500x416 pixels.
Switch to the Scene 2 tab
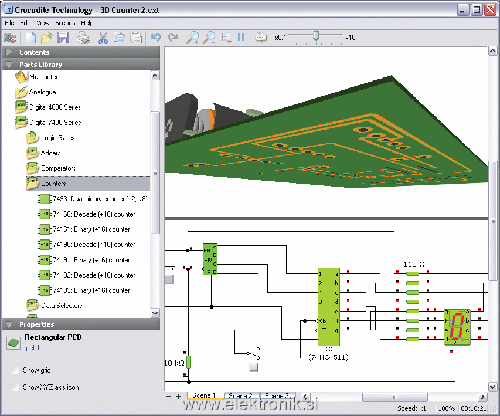pyautogui.click(x=241, y=396)
